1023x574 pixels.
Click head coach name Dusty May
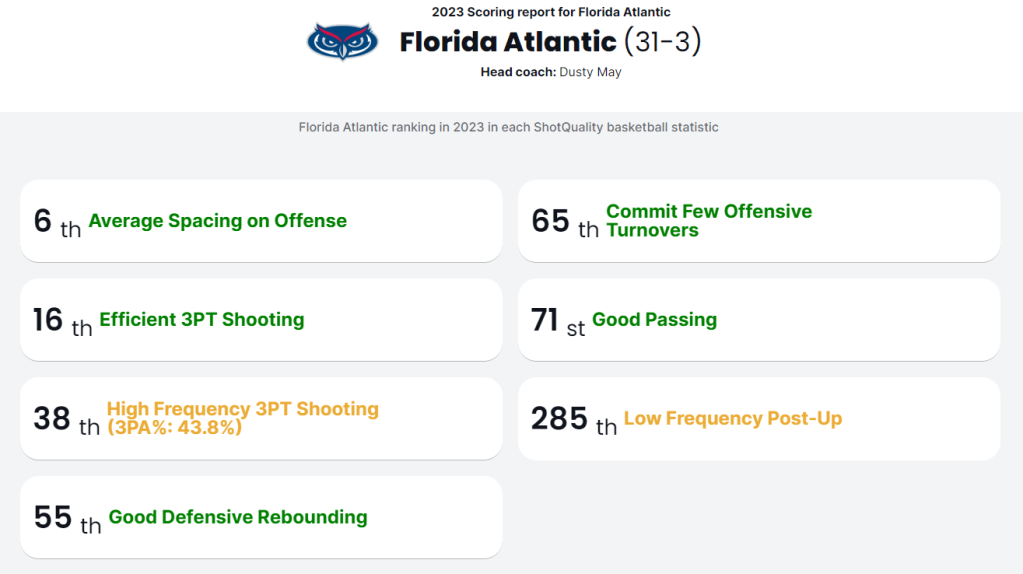(x=590, y=72)
